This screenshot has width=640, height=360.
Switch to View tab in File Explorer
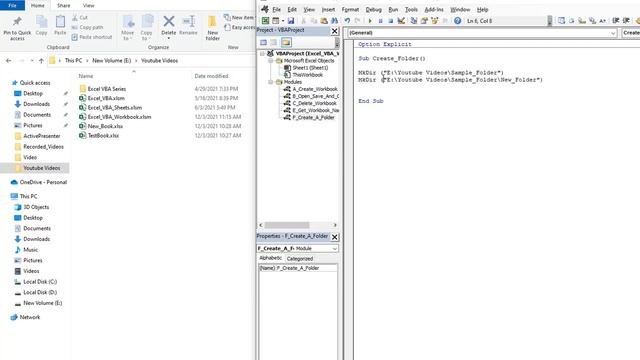[x=88, y=5]
